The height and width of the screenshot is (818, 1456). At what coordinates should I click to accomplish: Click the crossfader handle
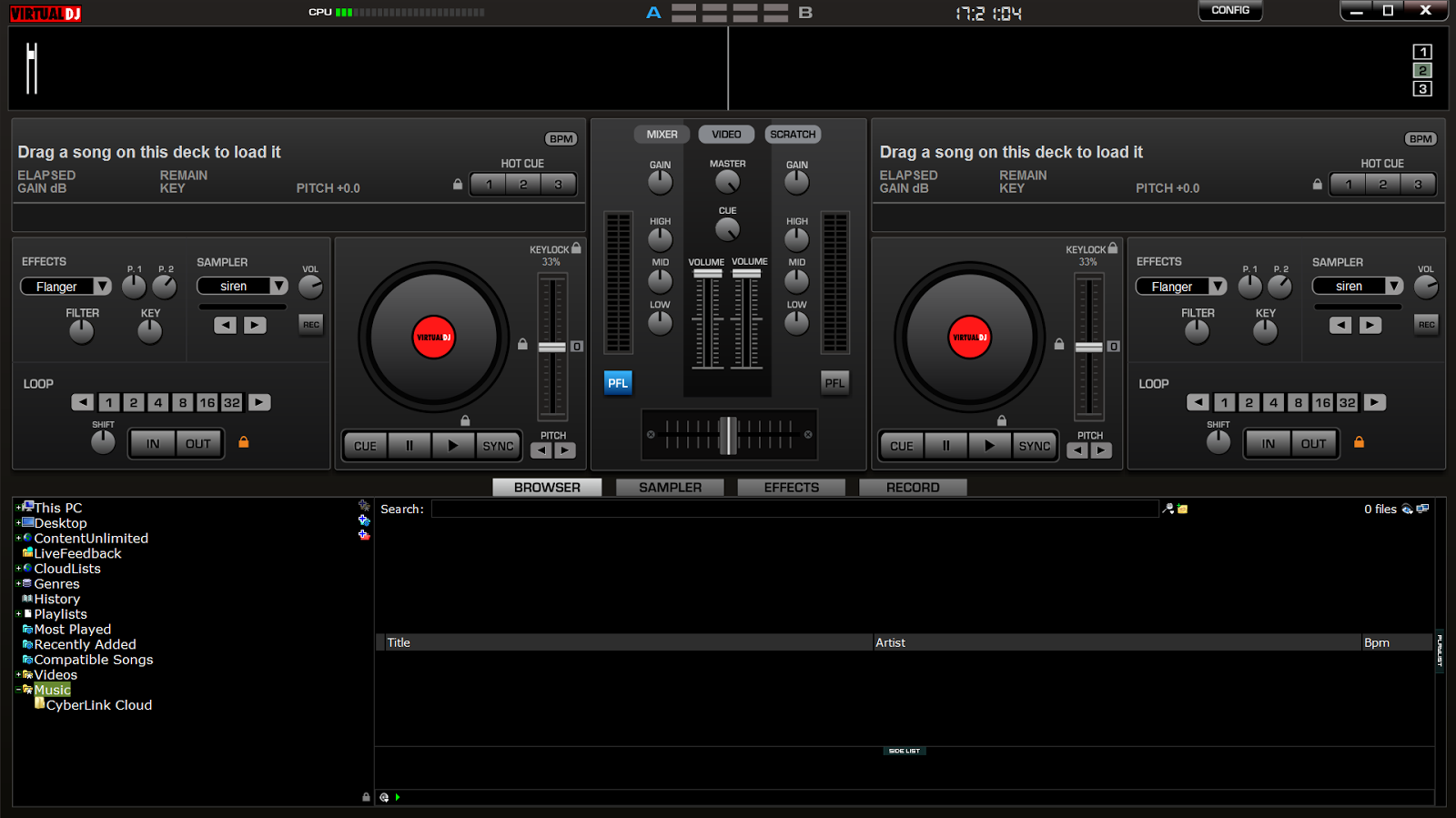tap(728, 435)
